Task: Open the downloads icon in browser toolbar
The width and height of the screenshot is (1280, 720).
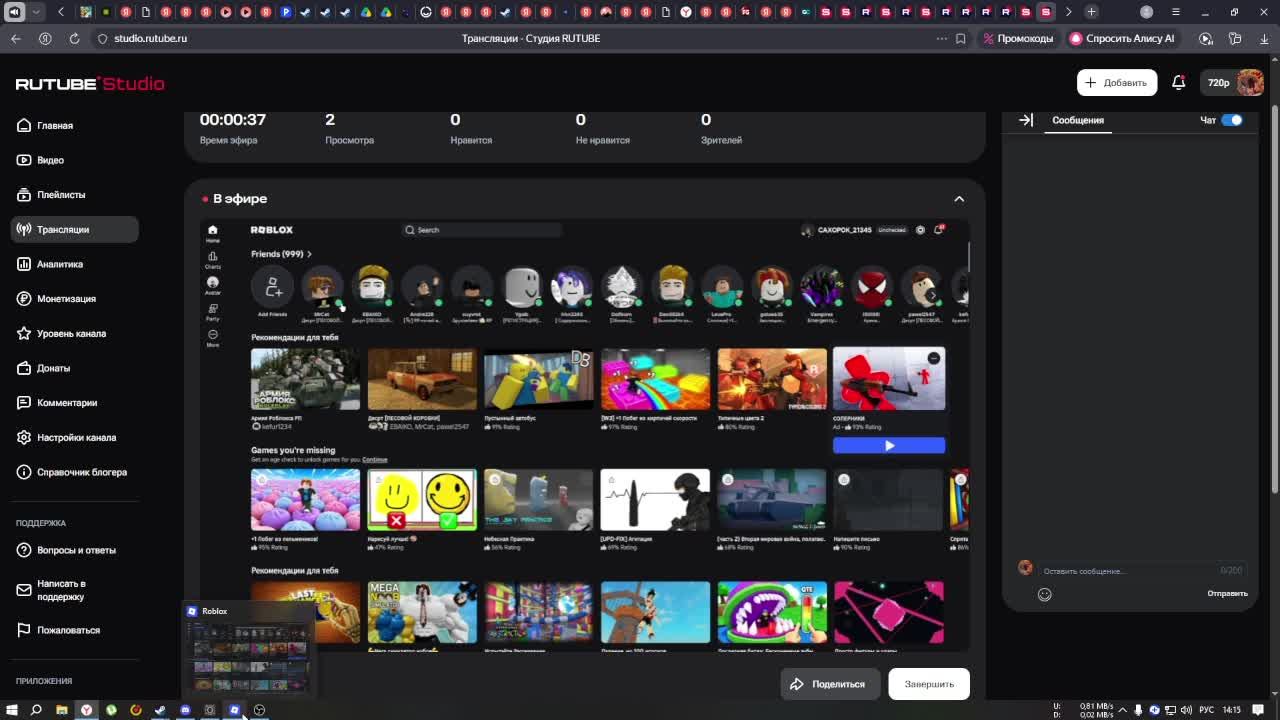Action: [1264, 38]
